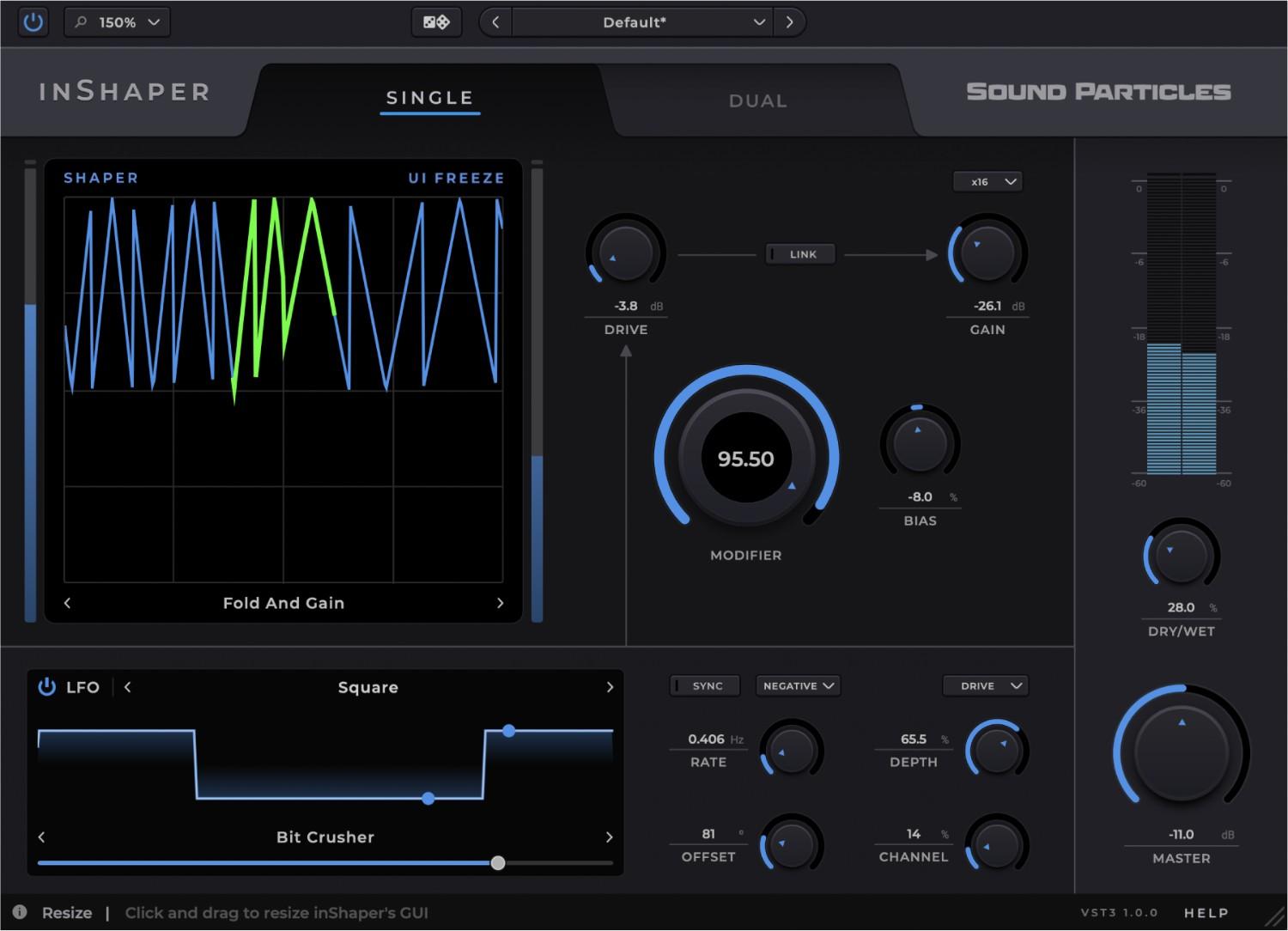Viewport: 1288px width, 931px height.
Task: Click the right arrow next to Fold And Gain
Action: coord(501,603)
